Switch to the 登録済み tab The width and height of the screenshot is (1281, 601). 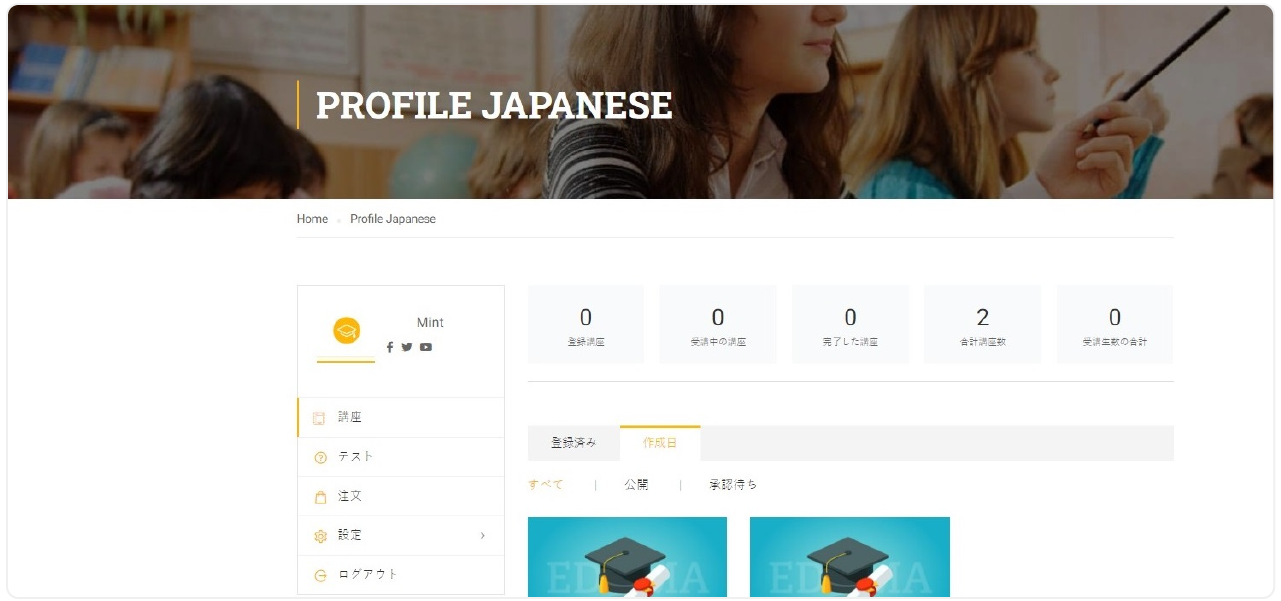click(573, 443)
